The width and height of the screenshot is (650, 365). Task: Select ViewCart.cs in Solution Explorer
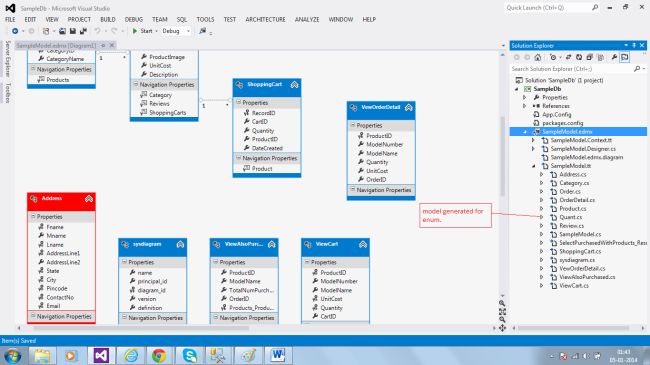(x=574, y=286)
